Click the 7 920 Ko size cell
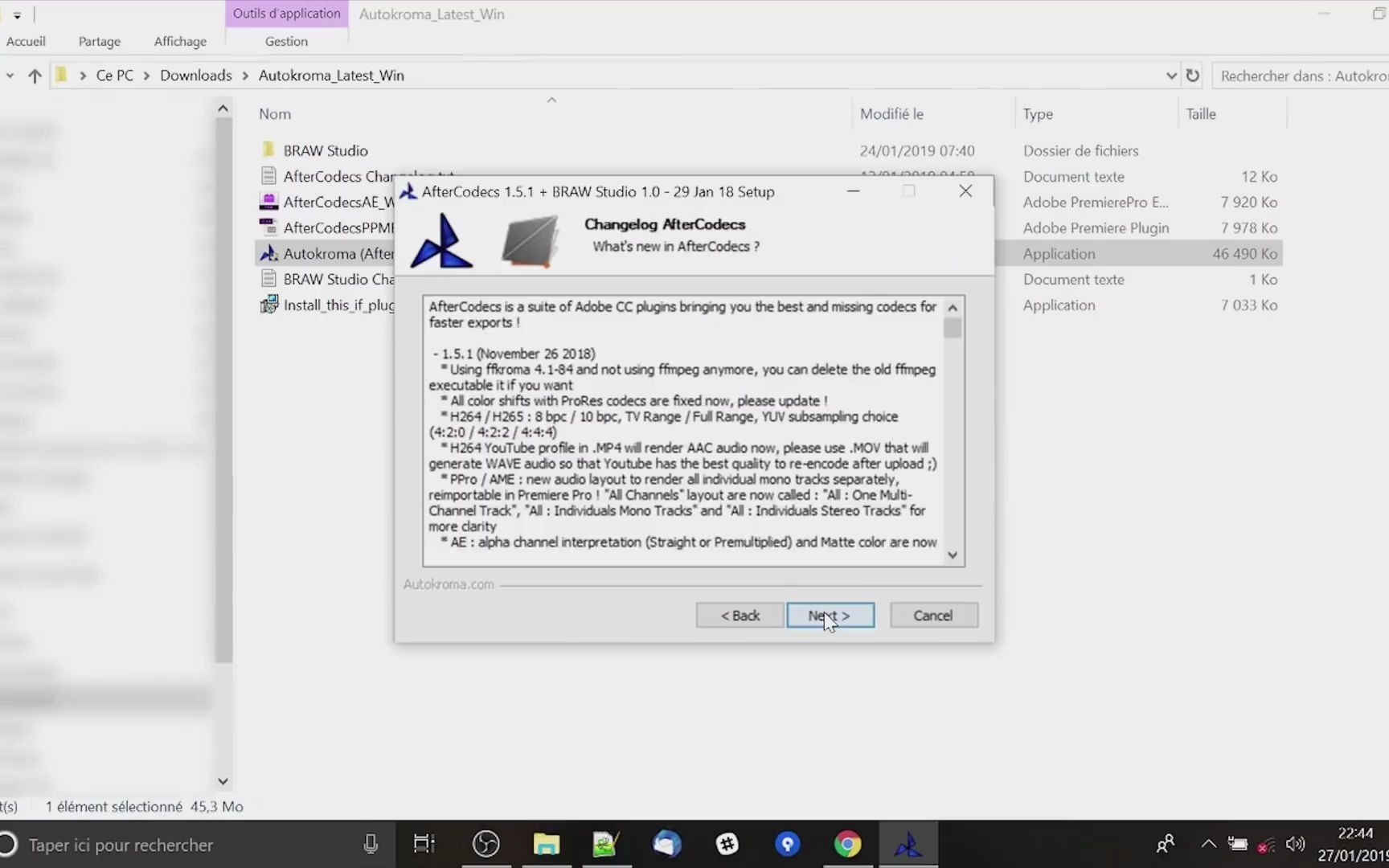The image size is (1389, 868). click(1248, 202)
